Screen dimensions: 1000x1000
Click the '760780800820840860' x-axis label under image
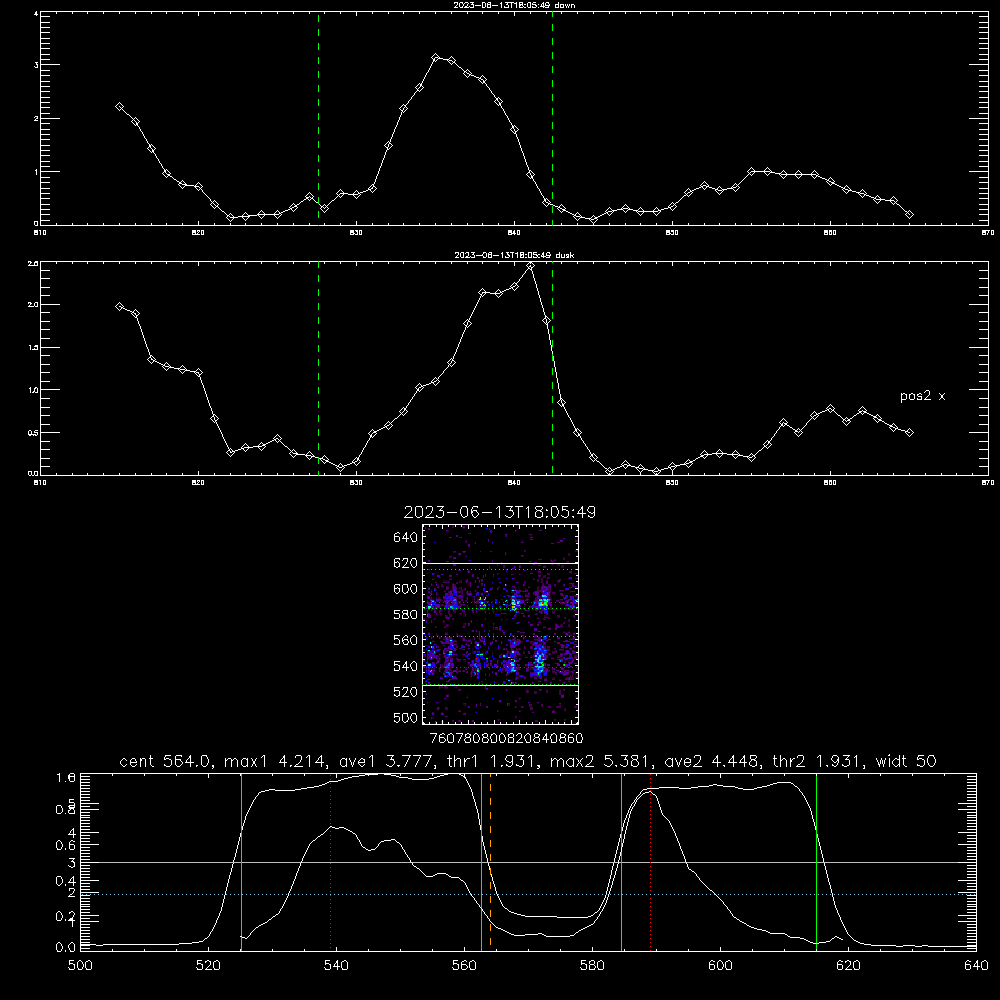click(x=507, y=739)
